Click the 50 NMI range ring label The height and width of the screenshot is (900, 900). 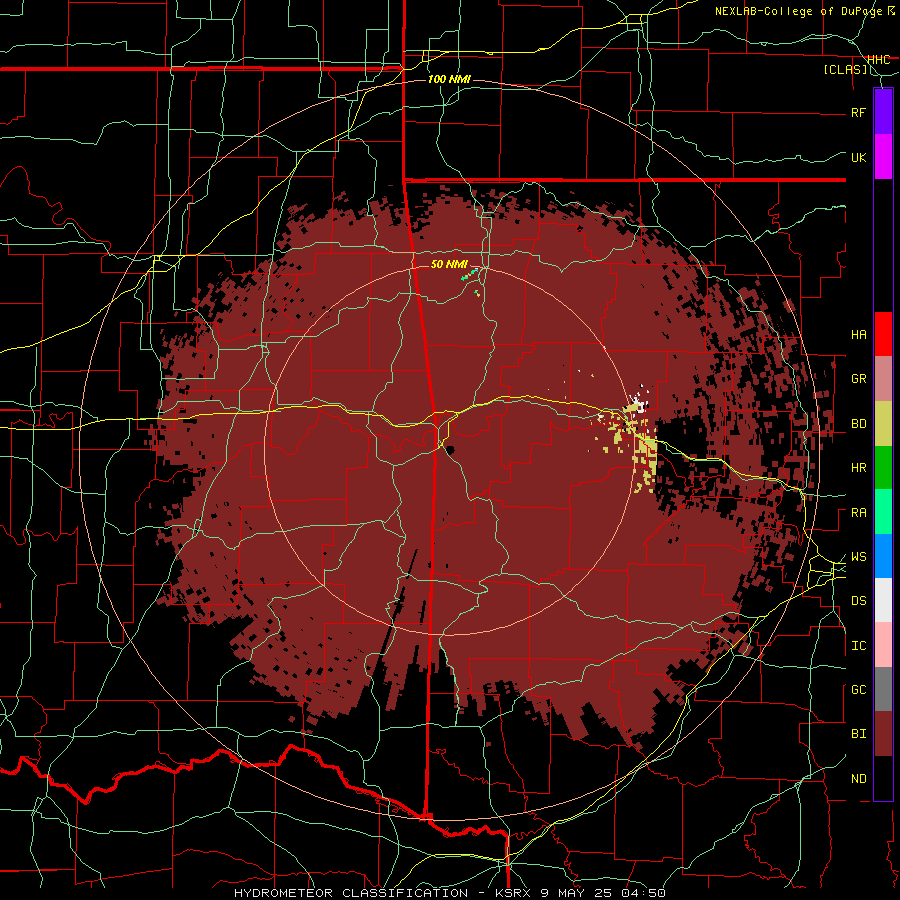(449, 264)
